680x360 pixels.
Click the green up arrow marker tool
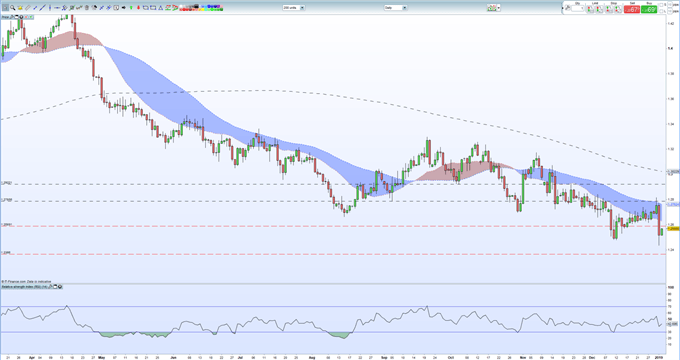[x=131, y=8]
